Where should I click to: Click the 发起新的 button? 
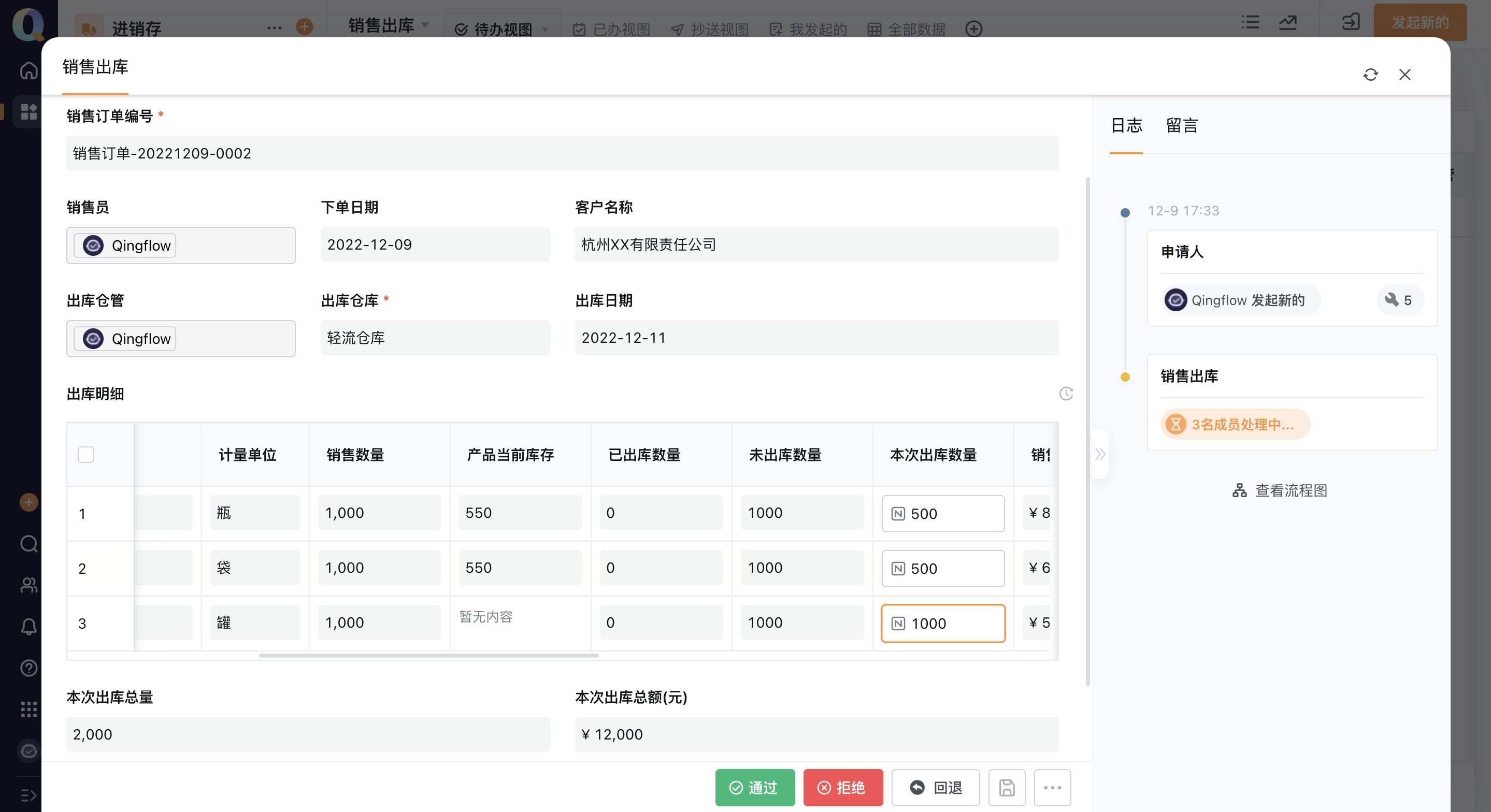(1420, 23)
